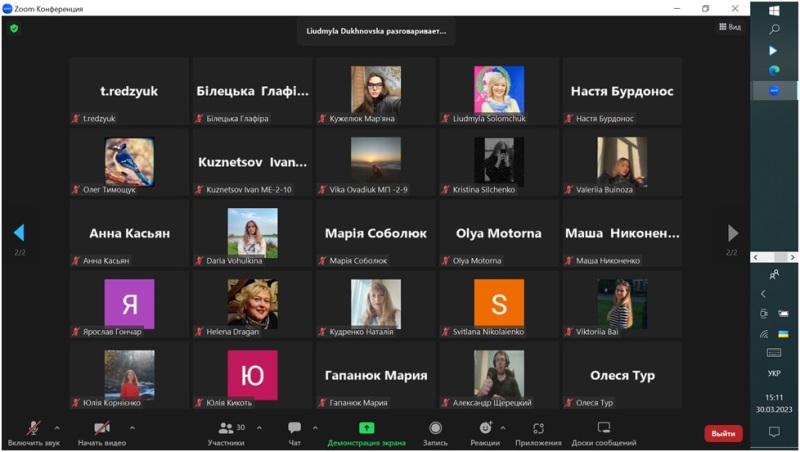Click green encryption shield icon

pos(14,29)
